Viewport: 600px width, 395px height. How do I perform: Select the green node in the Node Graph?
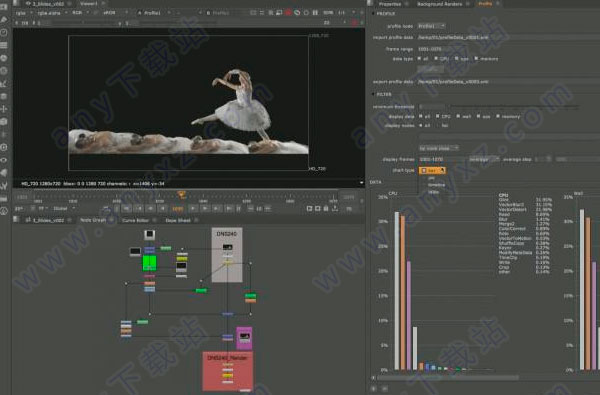coord(149,263)
